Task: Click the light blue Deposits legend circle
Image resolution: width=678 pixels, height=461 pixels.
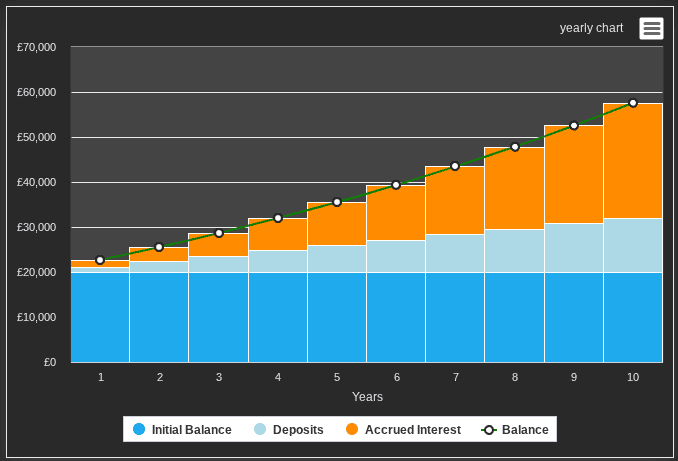Action: click(260, 429)
